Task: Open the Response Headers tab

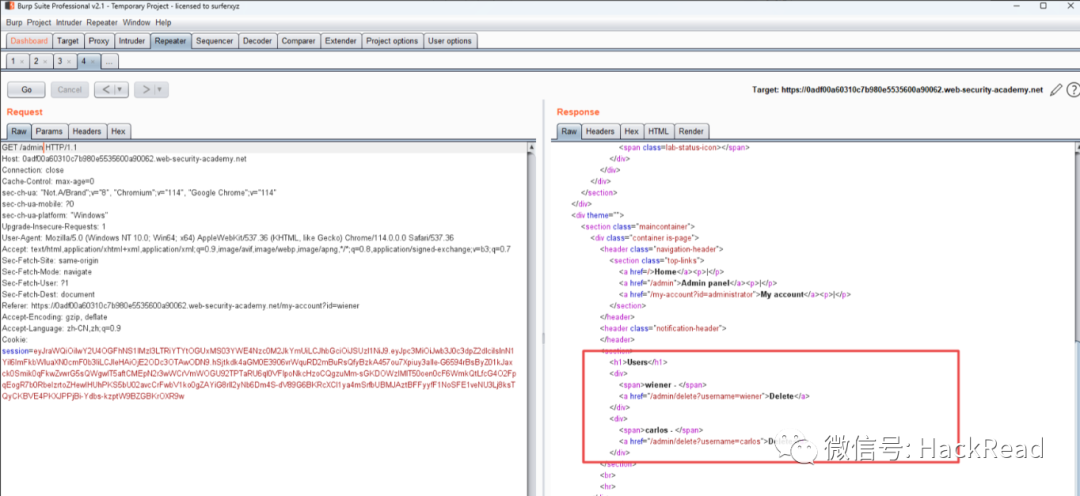Action: (x=600, y=131)
